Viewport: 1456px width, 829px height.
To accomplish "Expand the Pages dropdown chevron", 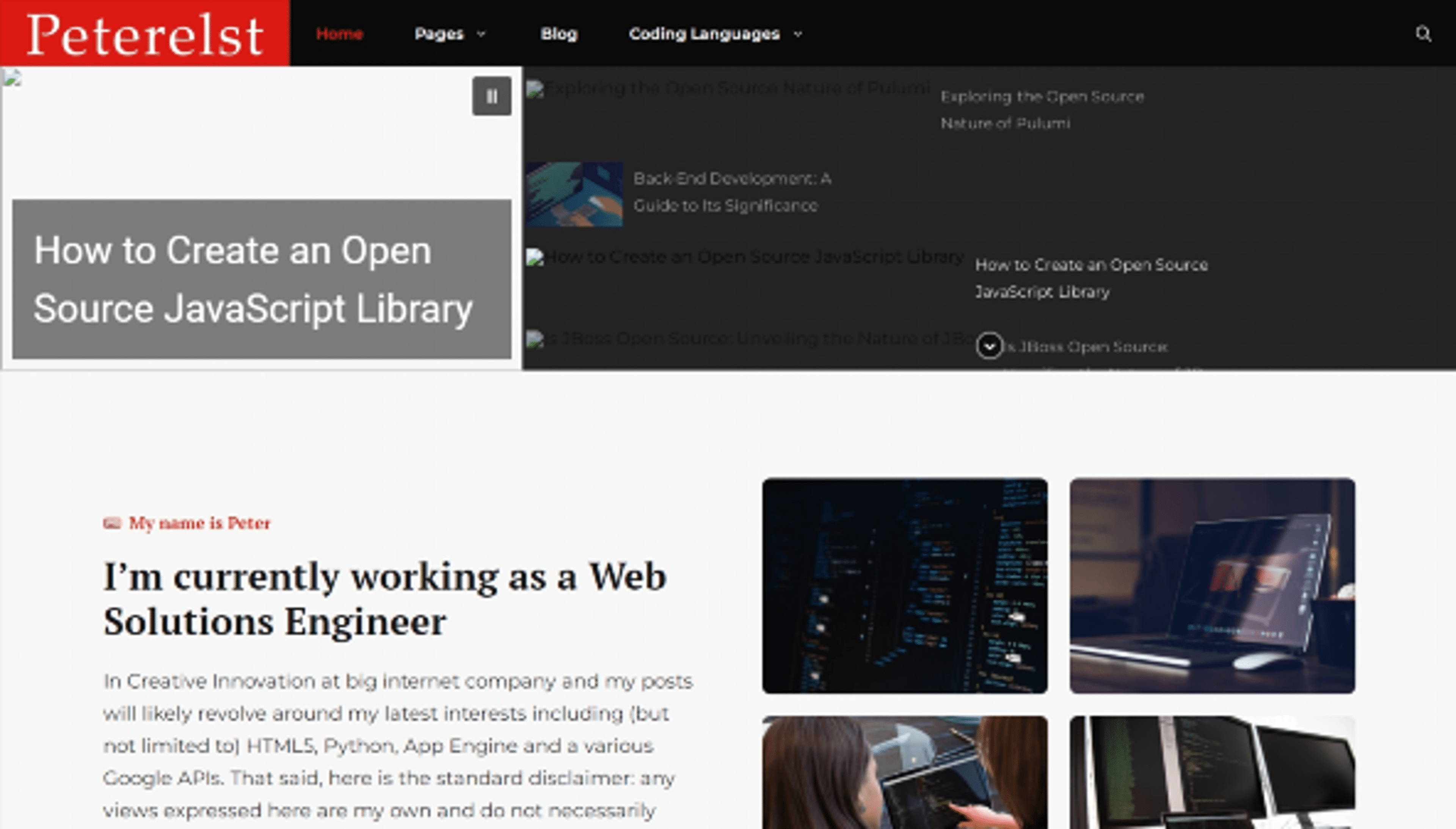I will click(x=481, y=34).
